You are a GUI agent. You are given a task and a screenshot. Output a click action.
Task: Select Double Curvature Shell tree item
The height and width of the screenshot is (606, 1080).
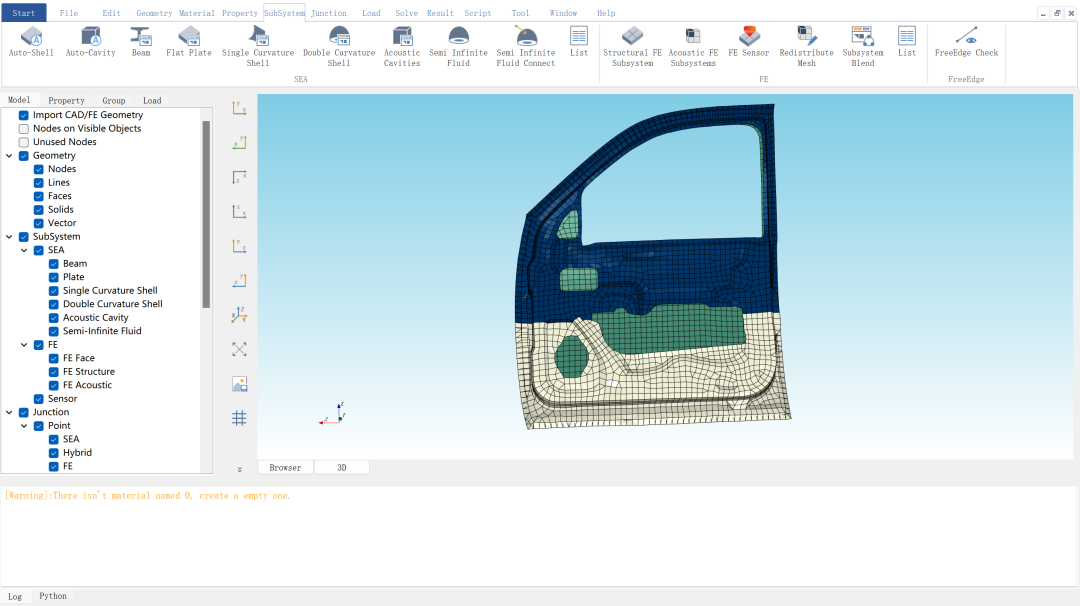pos(113,304)
